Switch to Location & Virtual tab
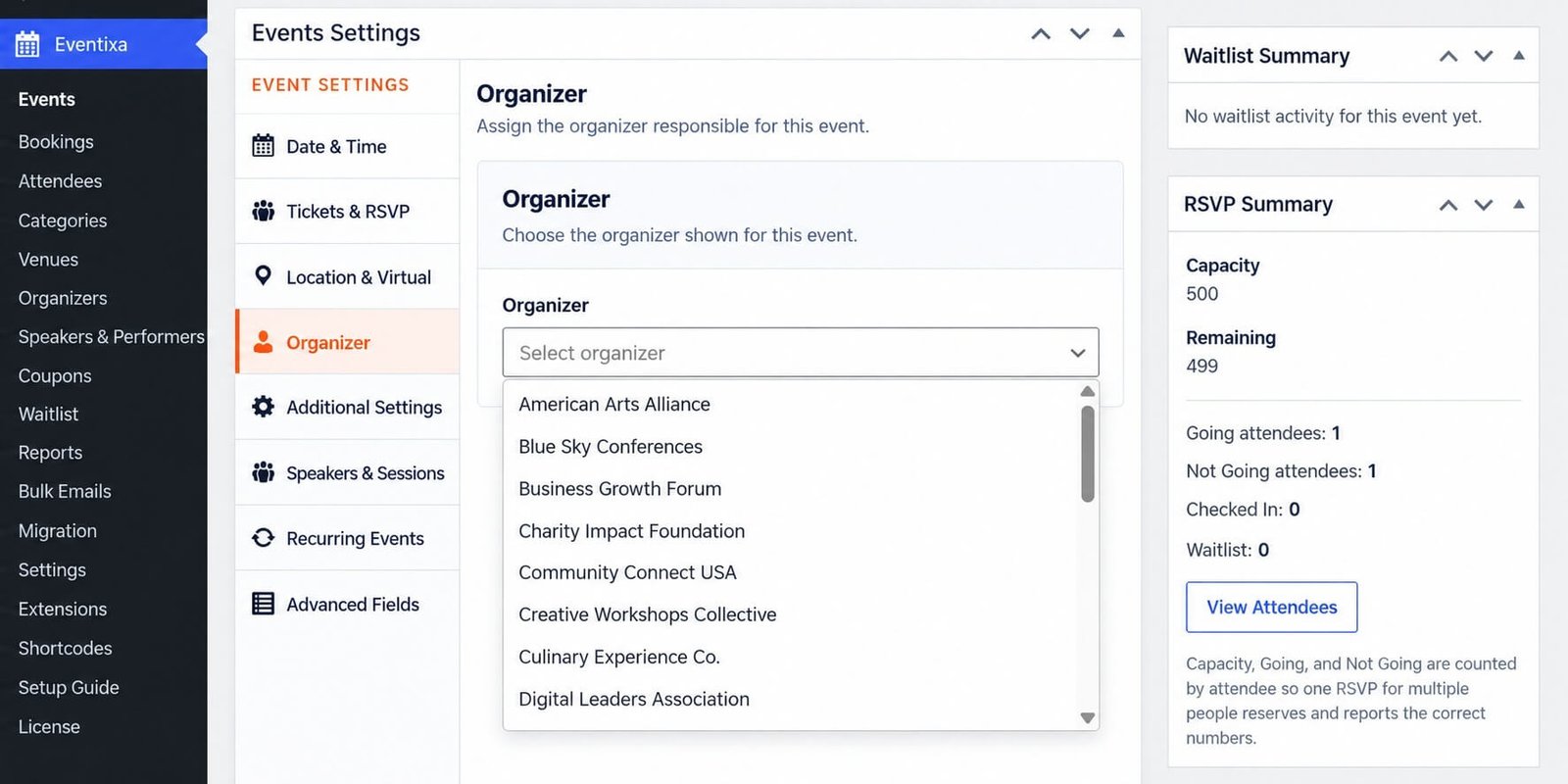This screenshot has height=784, width=1568. 347,276
